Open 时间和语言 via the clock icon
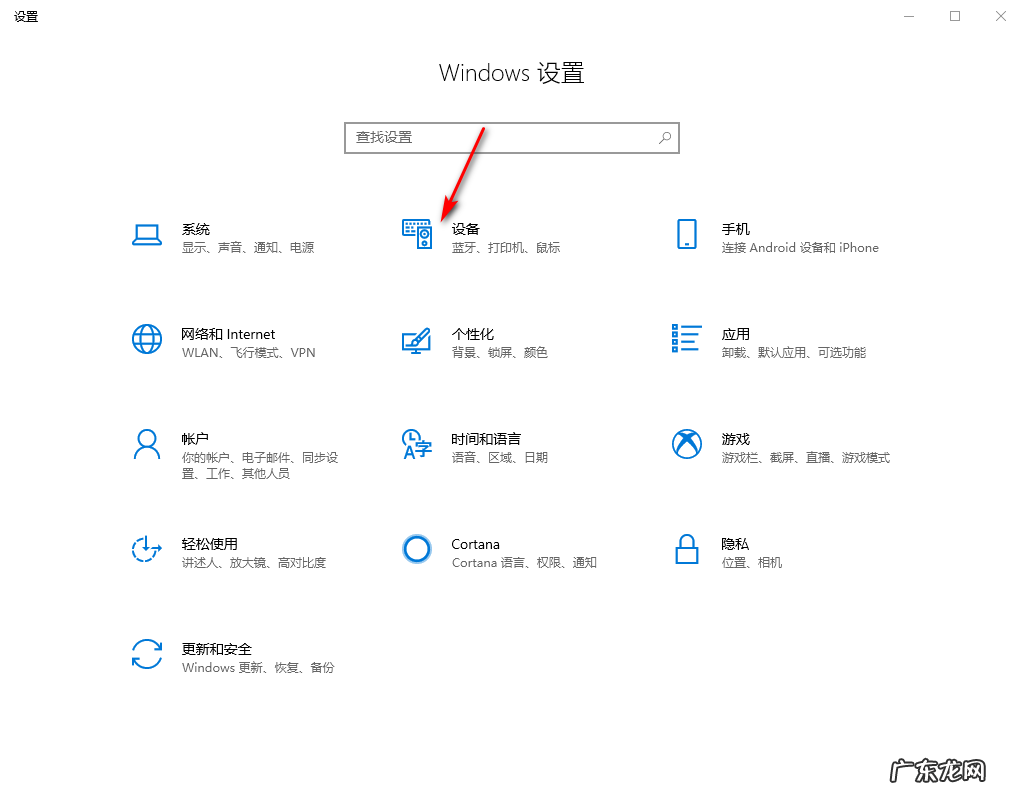This screenshot has width=1024, height=800. coord(417,445)
